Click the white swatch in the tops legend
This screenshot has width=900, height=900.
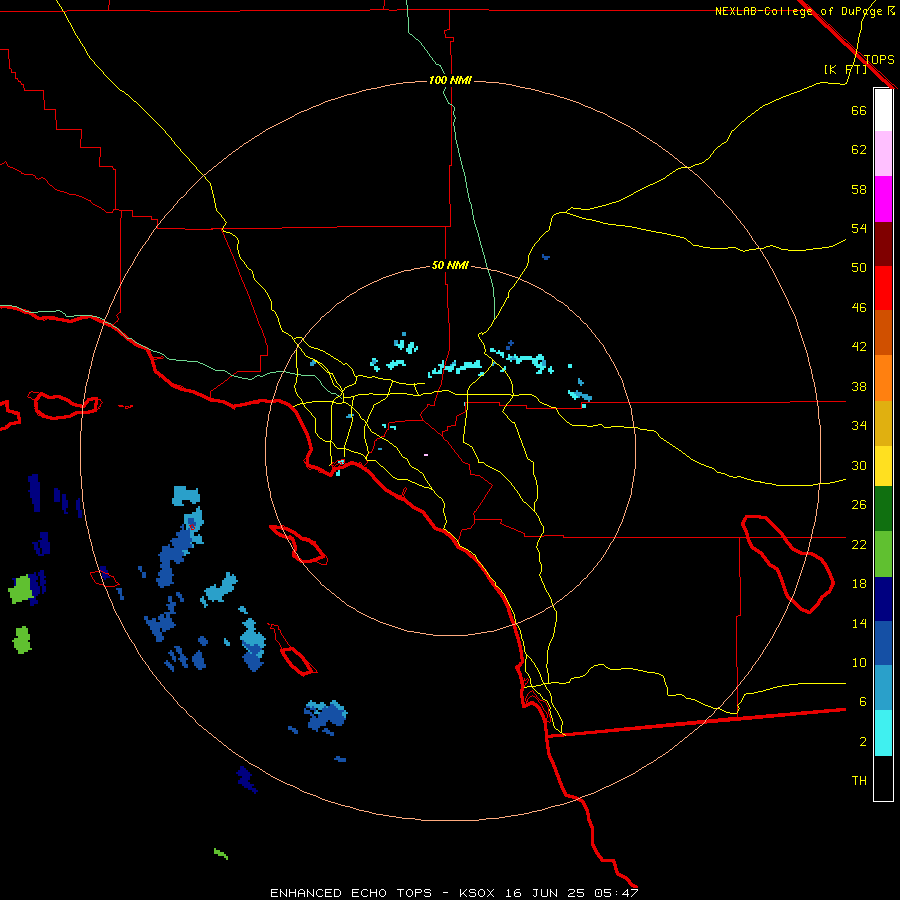pos(883,110)
